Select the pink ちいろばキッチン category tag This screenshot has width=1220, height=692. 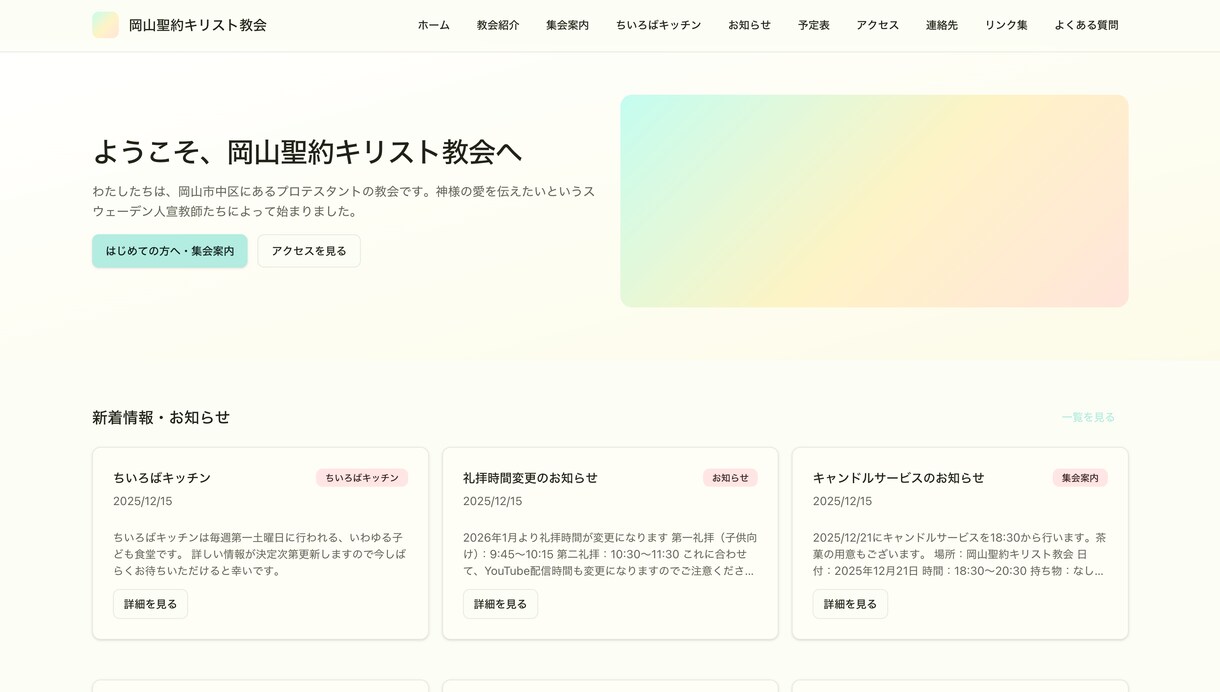click(362, 478)
